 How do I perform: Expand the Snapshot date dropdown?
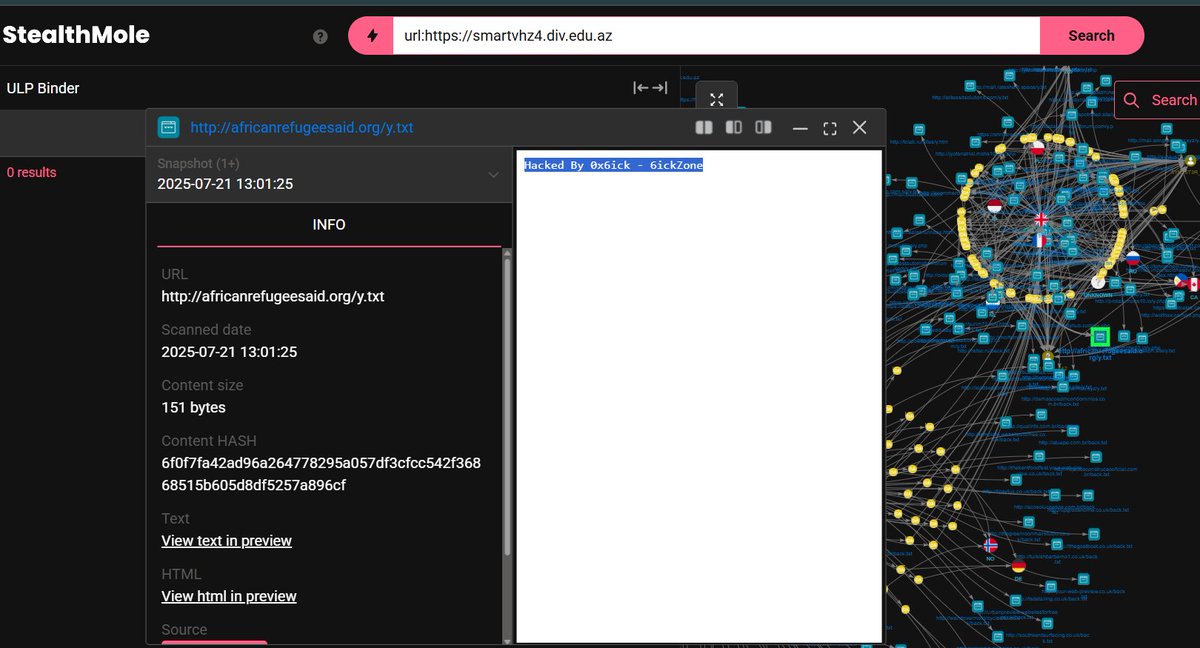329,174
